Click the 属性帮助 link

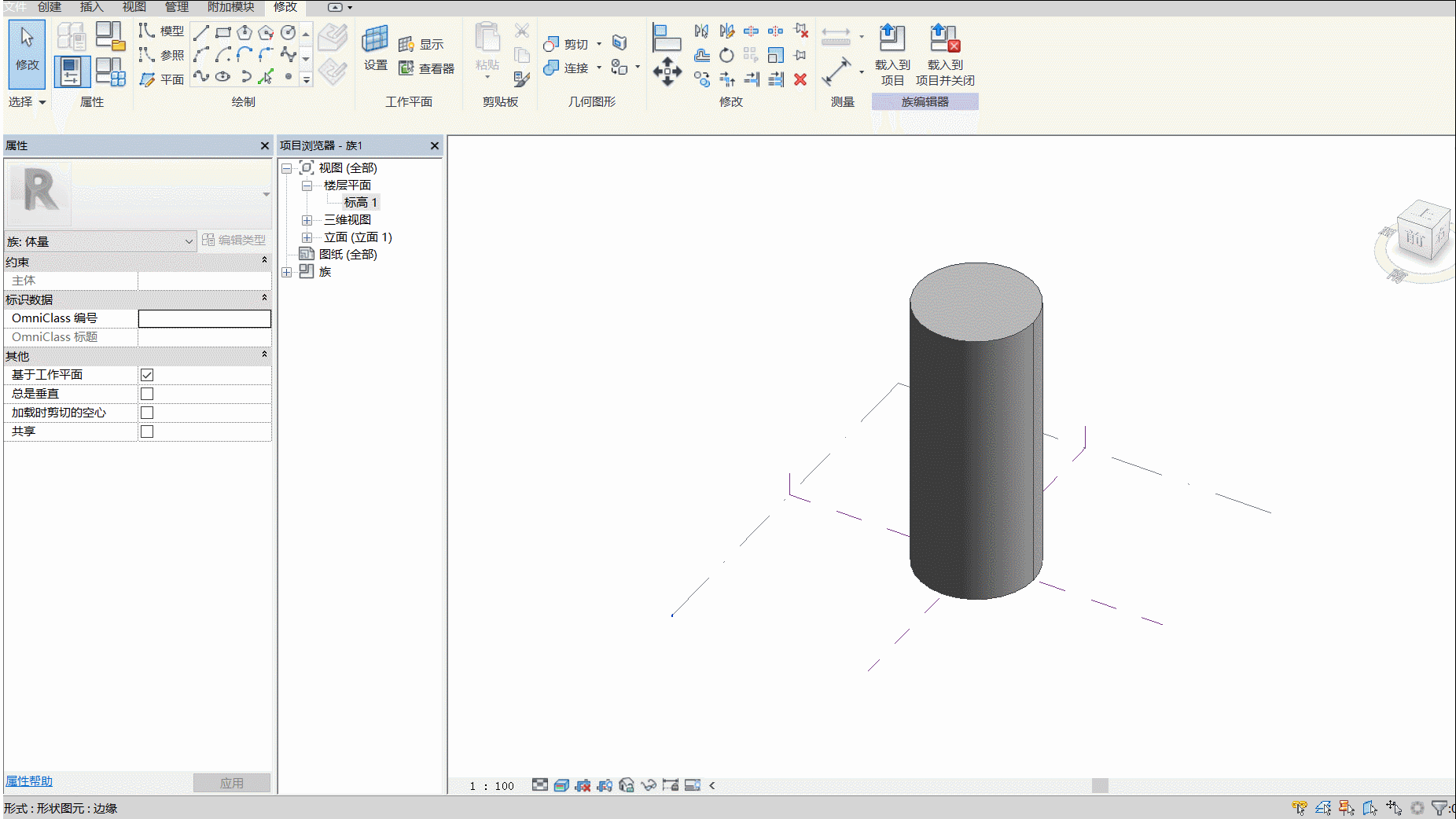coord(29,781)
